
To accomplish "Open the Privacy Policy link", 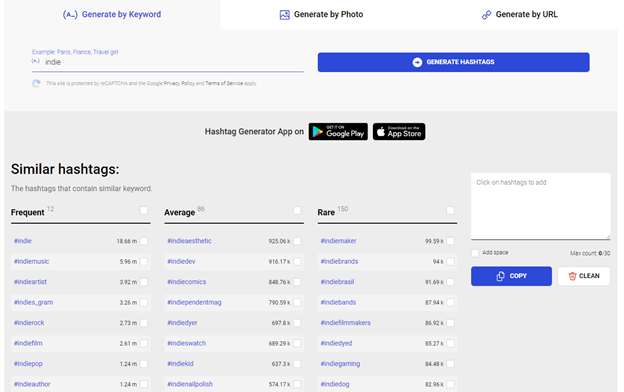I will tap(179, 84).
